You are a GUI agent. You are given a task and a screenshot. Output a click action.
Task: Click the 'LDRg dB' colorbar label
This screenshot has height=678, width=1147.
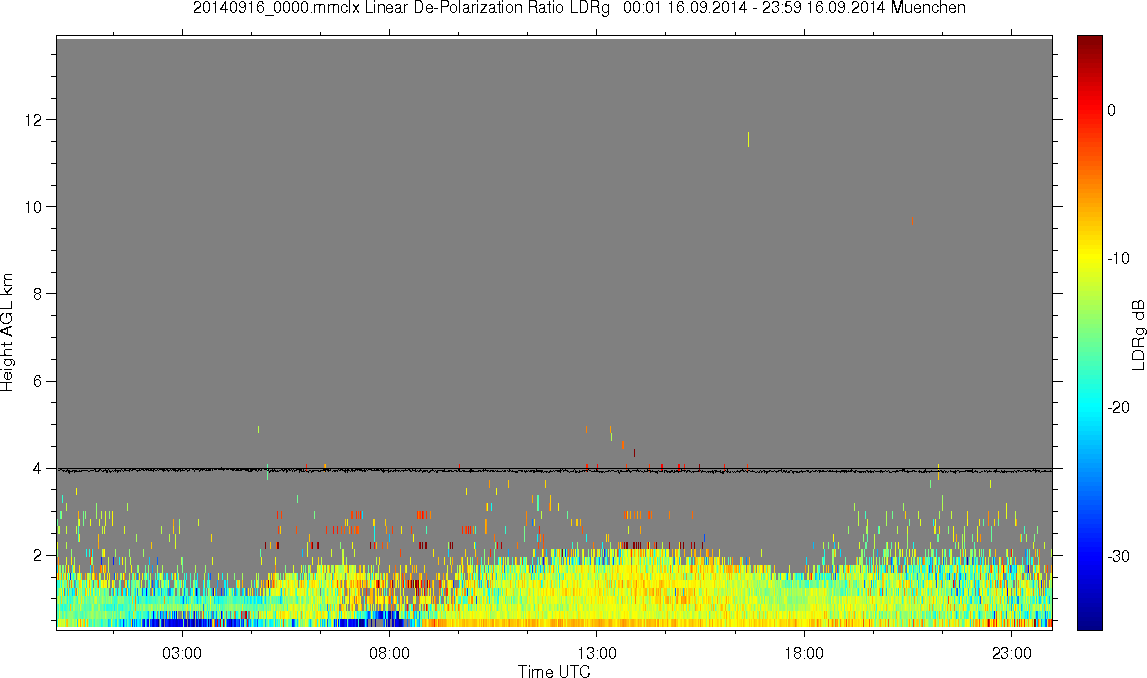1137,334
